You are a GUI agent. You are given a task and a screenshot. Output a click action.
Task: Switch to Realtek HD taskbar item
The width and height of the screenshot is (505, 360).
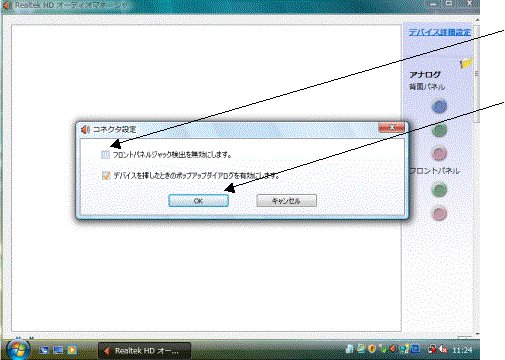tap(145, 351)
